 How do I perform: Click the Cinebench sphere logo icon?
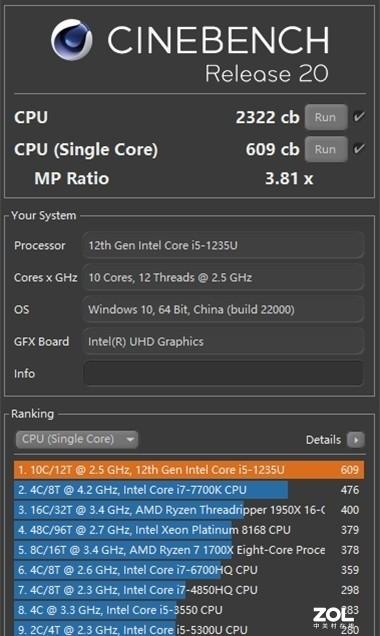[71, 40]
